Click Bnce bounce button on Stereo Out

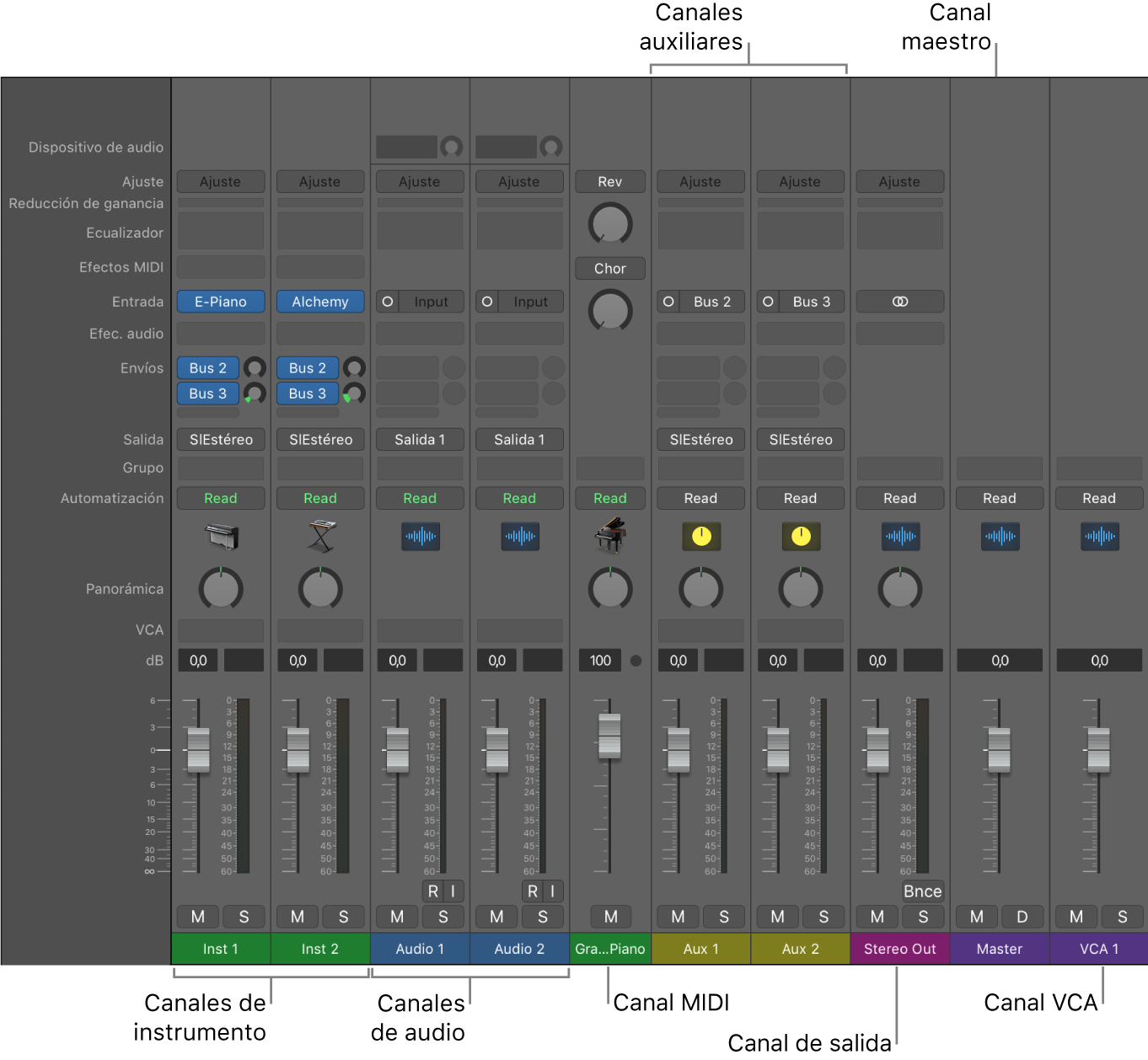click(x=923, y=891)
